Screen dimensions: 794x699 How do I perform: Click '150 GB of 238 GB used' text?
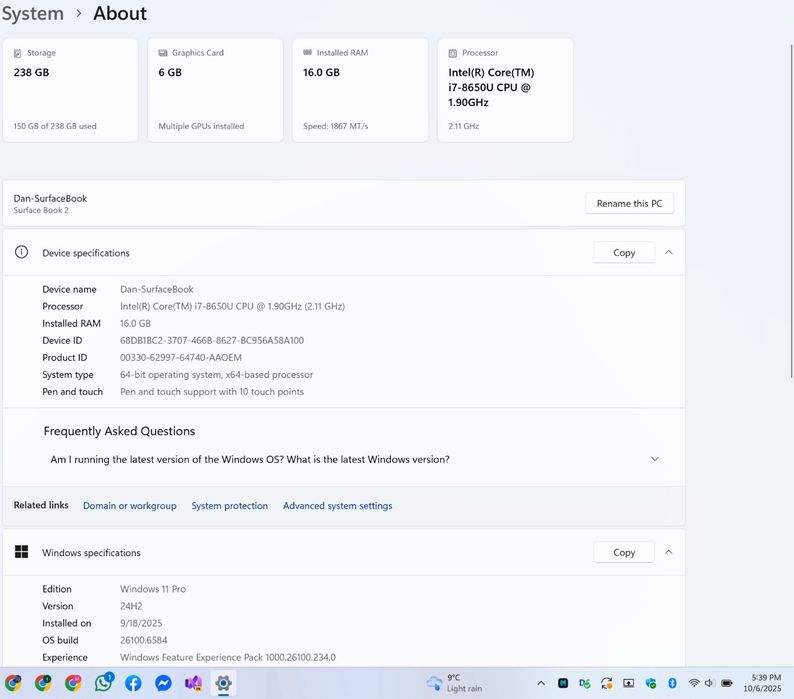tap(55, 126)
